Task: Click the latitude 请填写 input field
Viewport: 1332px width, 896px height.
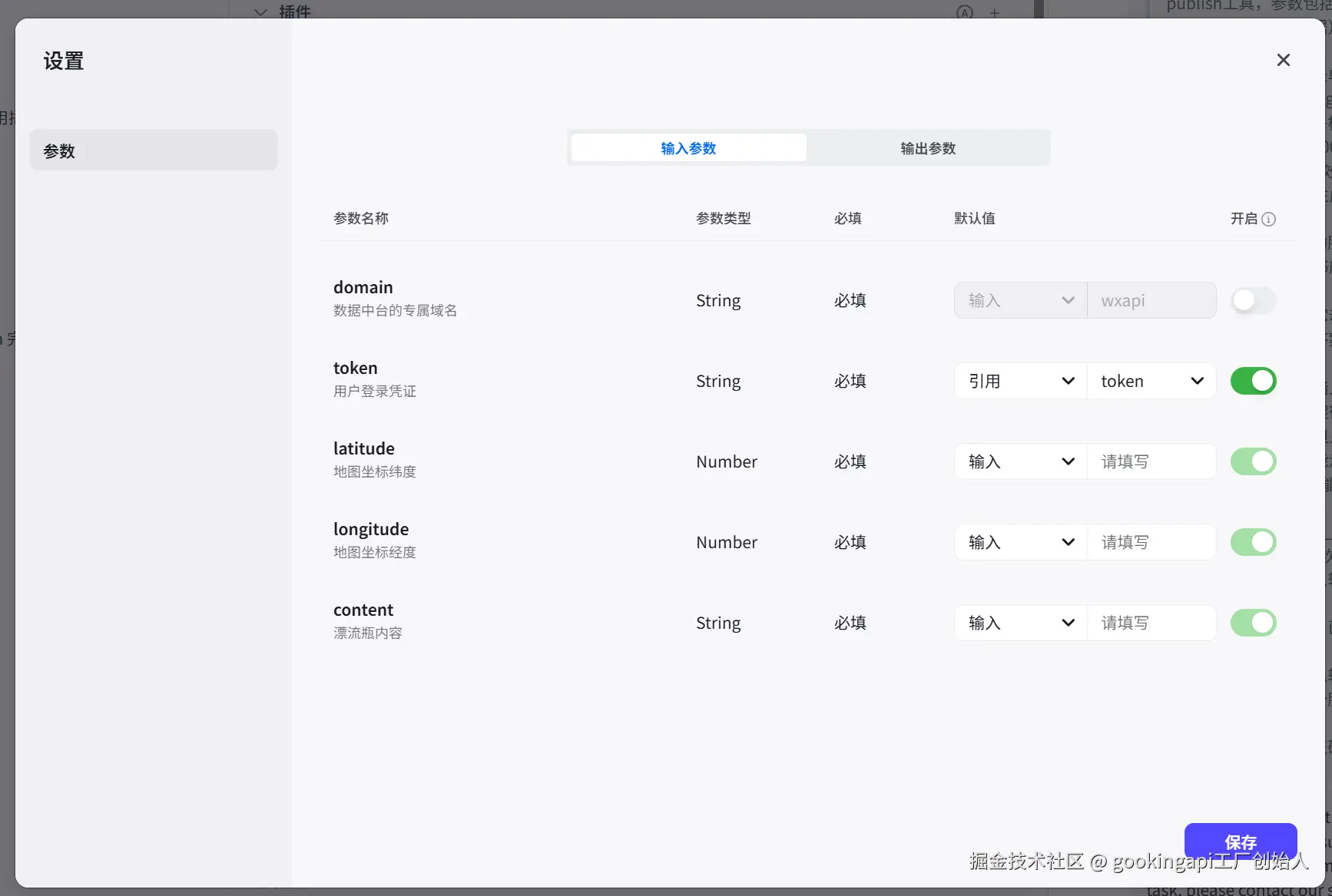Action: (1151, 461)
